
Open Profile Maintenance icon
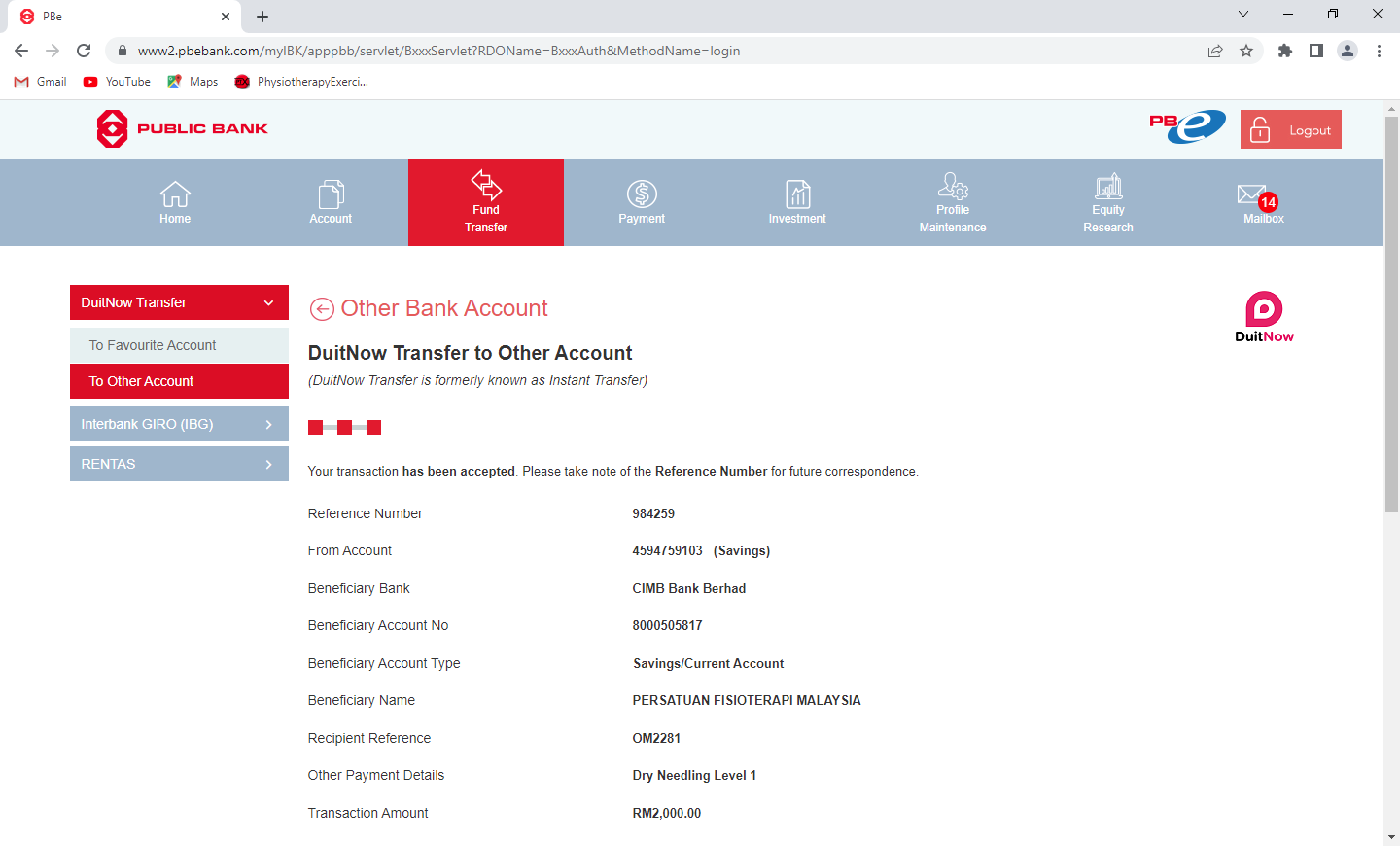(953, 186)
